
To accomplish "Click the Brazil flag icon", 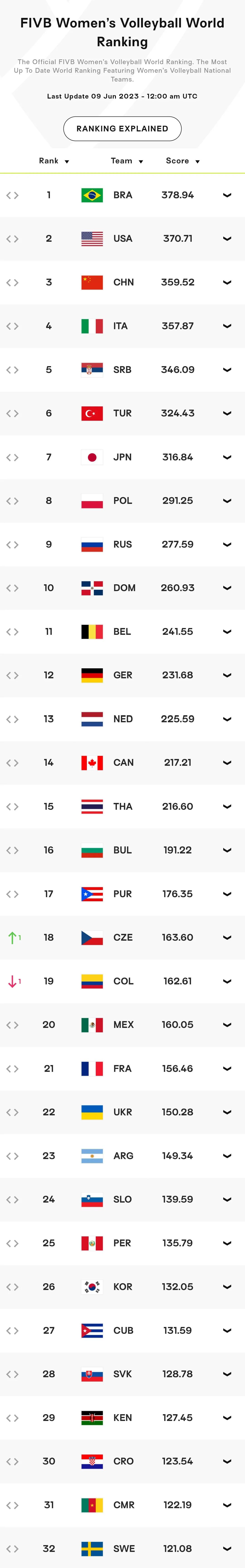I will pyautogui.click(x=92, y=195).
